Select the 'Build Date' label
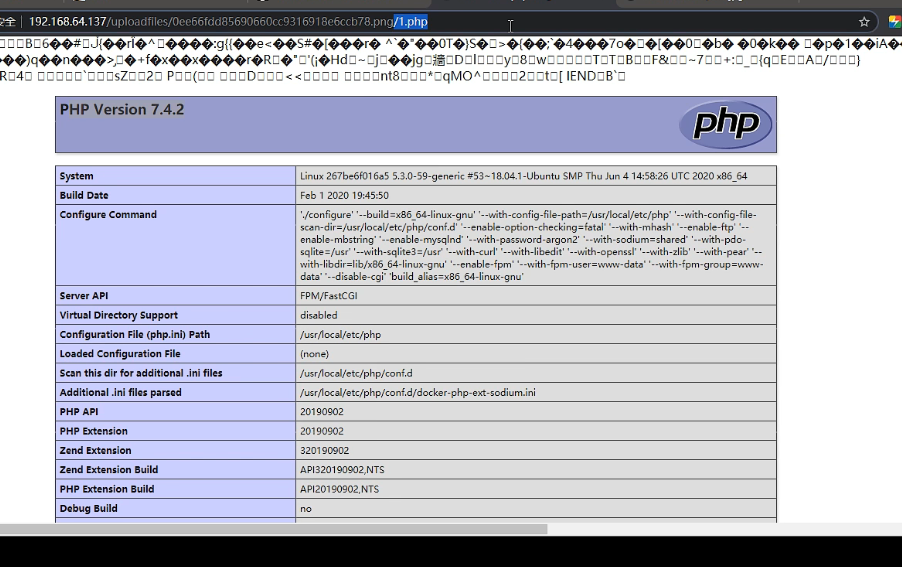This screenshot has width=902, height=567. (84, 196)
